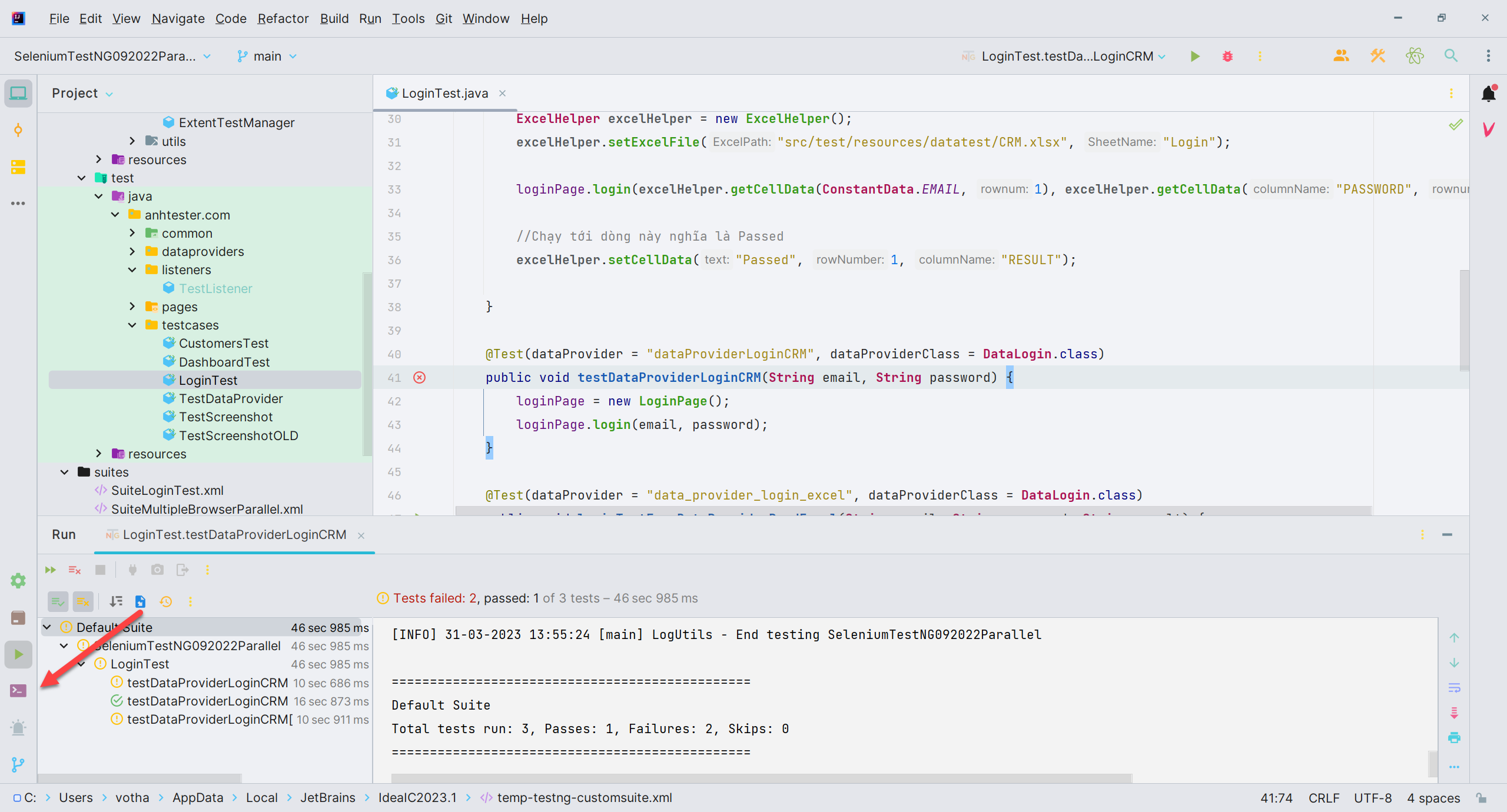Open Run tool window play icon
This screenshot has width=1507, height=812.
(18, 654)
